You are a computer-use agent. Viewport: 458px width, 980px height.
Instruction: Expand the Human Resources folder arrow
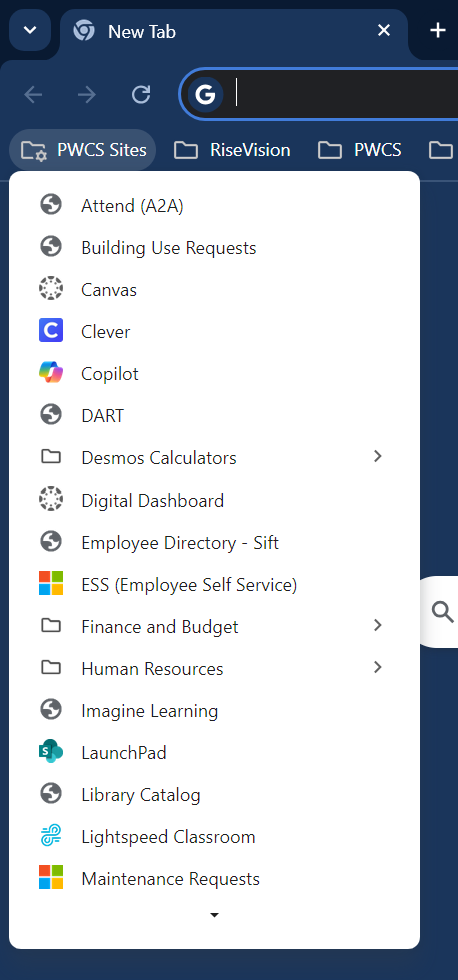pos(377,668)
